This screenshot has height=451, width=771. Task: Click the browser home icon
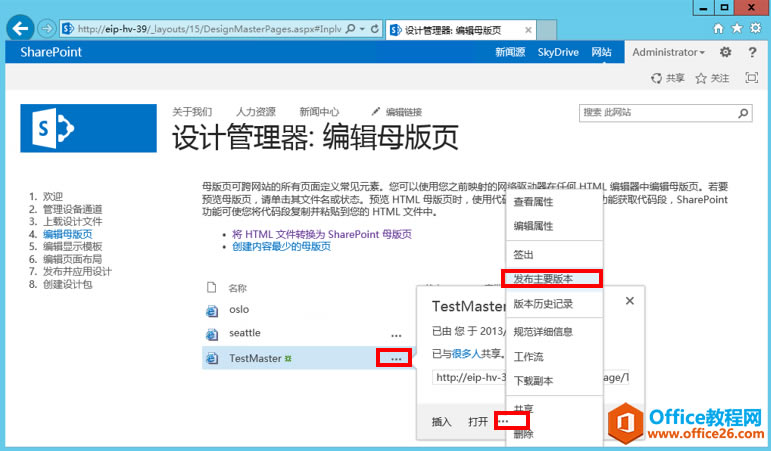coord(718,29)
